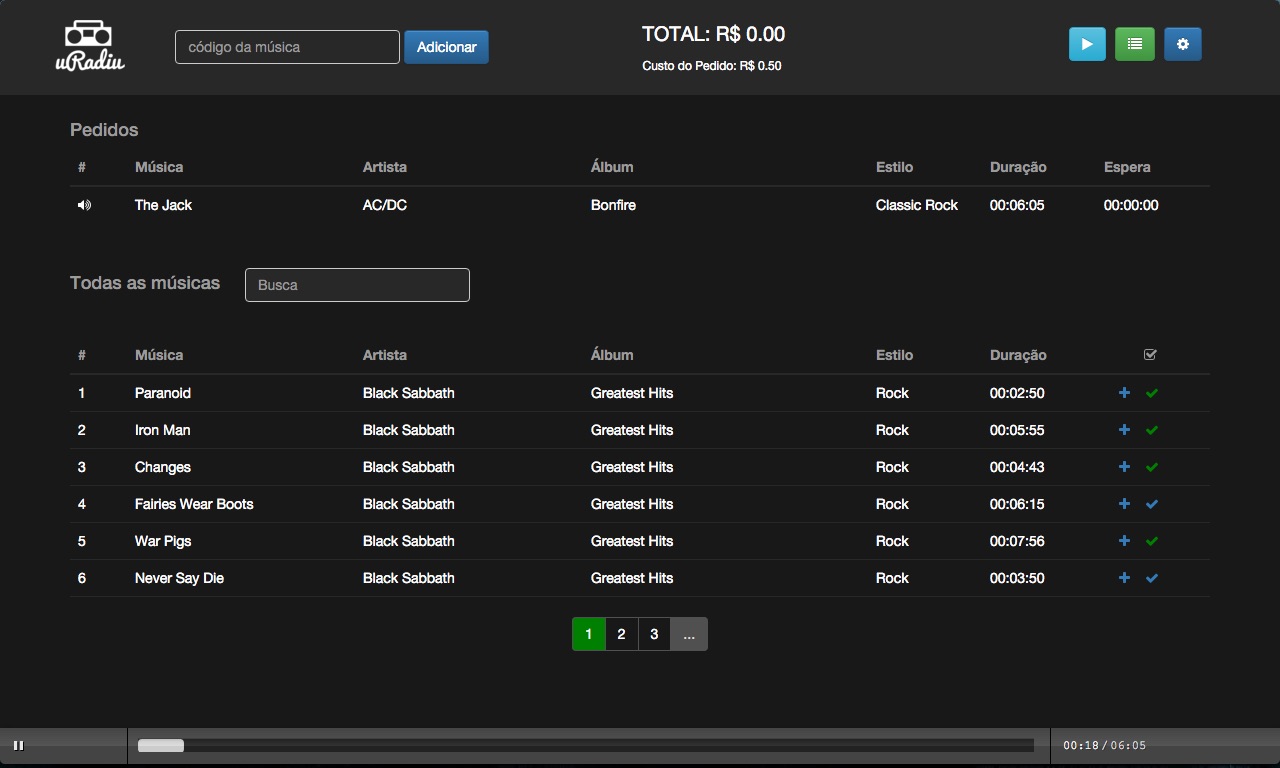Select page 1 in the pagination
This screenshot has height=768, width=1280.
pyautogui.click(x=589, y=634)
